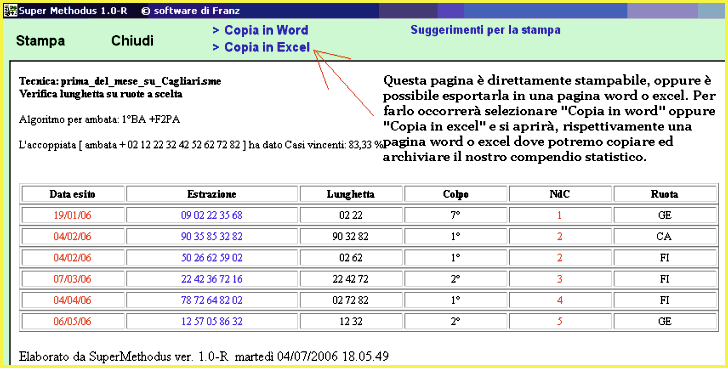Click the Casi vincenti 83,33 % line
Image resolution: width=728 pixels, height=368 pixels.
[201, 145]
